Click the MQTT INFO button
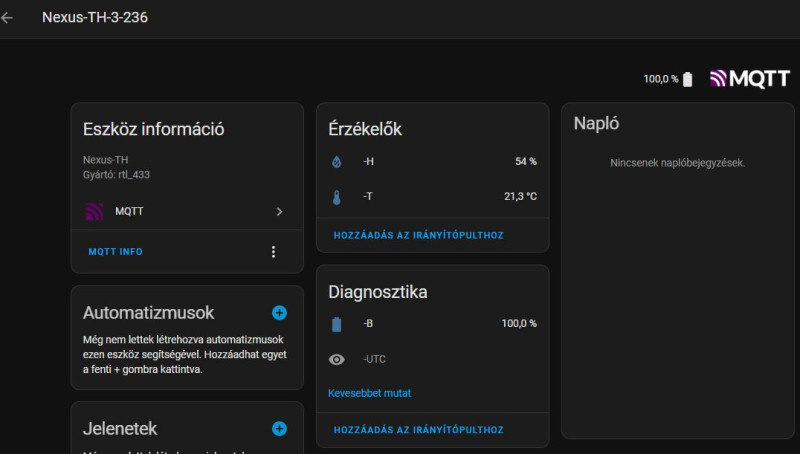The image size is (800, 454). coord(115,252)
